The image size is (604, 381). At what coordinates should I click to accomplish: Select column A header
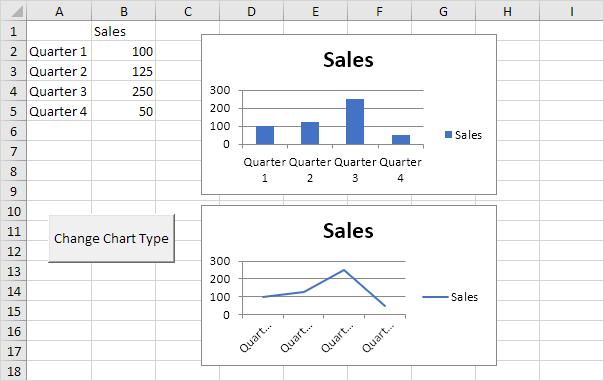pyautogui.click(x=59, y=11)
